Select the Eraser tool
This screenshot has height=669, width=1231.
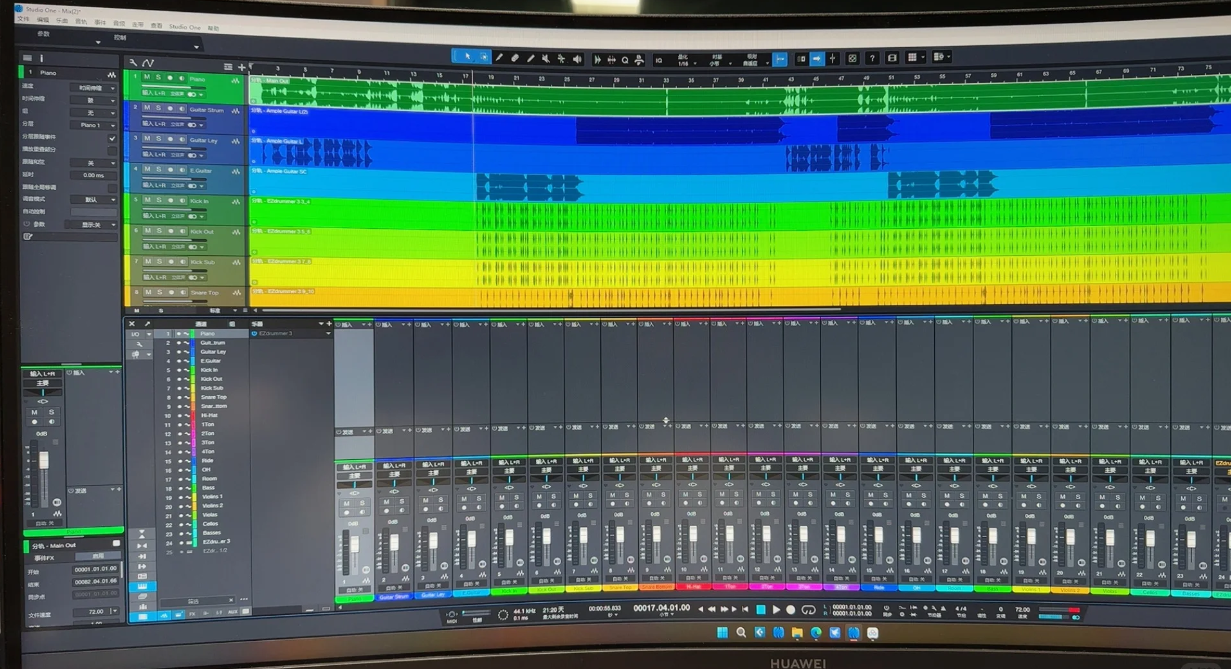click(515, 58)
